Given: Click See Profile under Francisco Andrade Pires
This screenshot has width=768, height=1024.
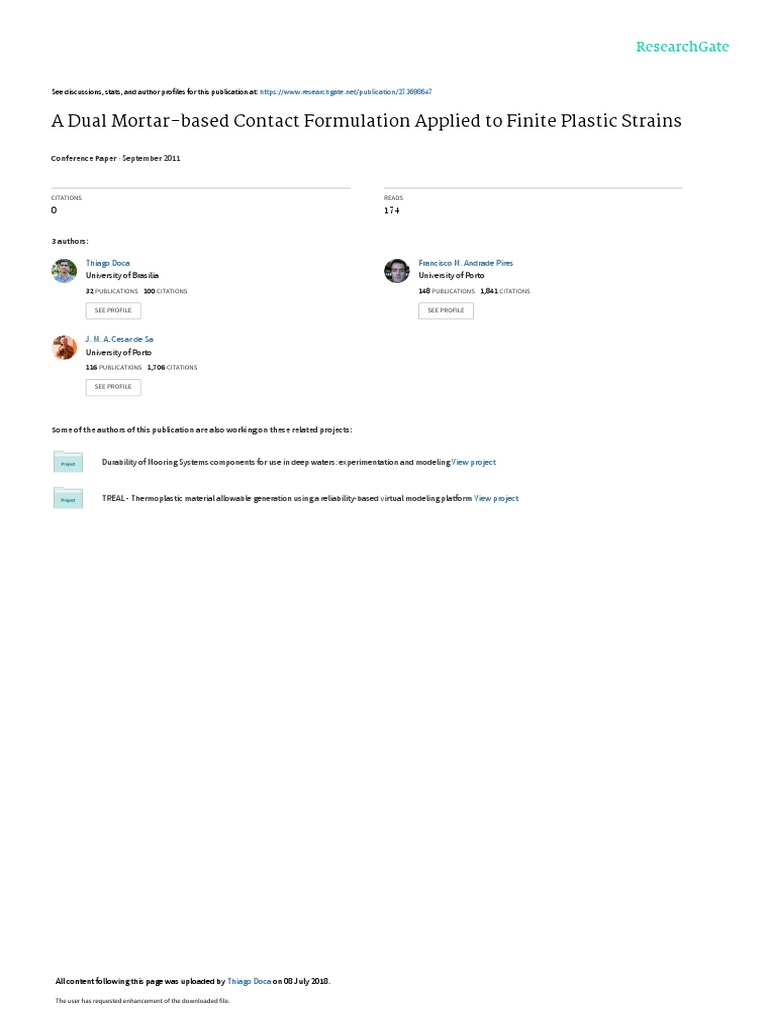Looking at the screenshot, I should pyautogui.click(x=446, y=310).
